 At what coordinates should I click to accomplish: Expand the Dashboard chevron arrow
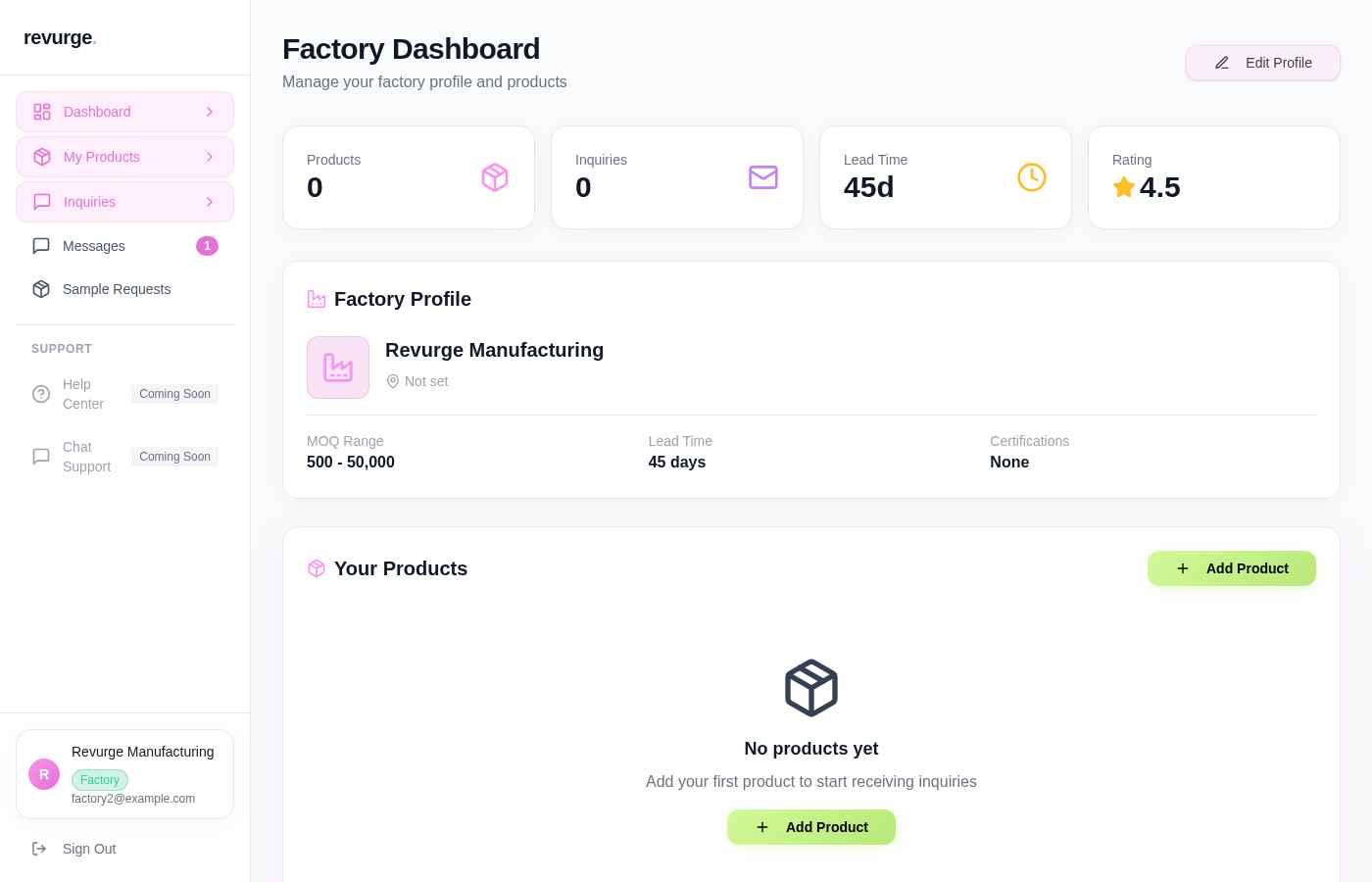(210, 112)
